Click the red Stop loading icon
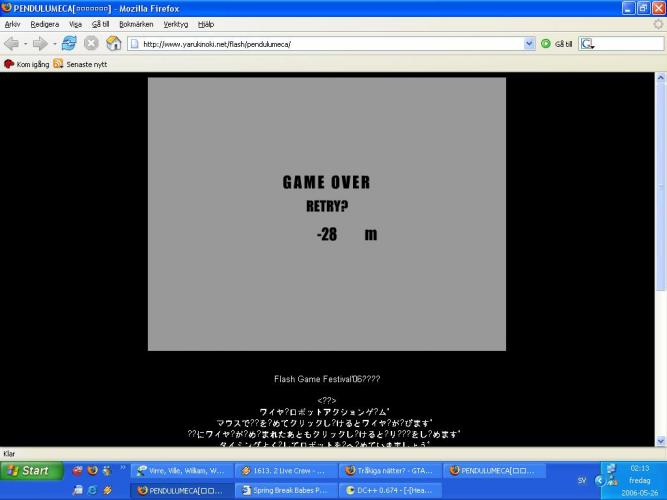This screenshot has width=667, height=500. pyautogui.click(x=92, y=44)
